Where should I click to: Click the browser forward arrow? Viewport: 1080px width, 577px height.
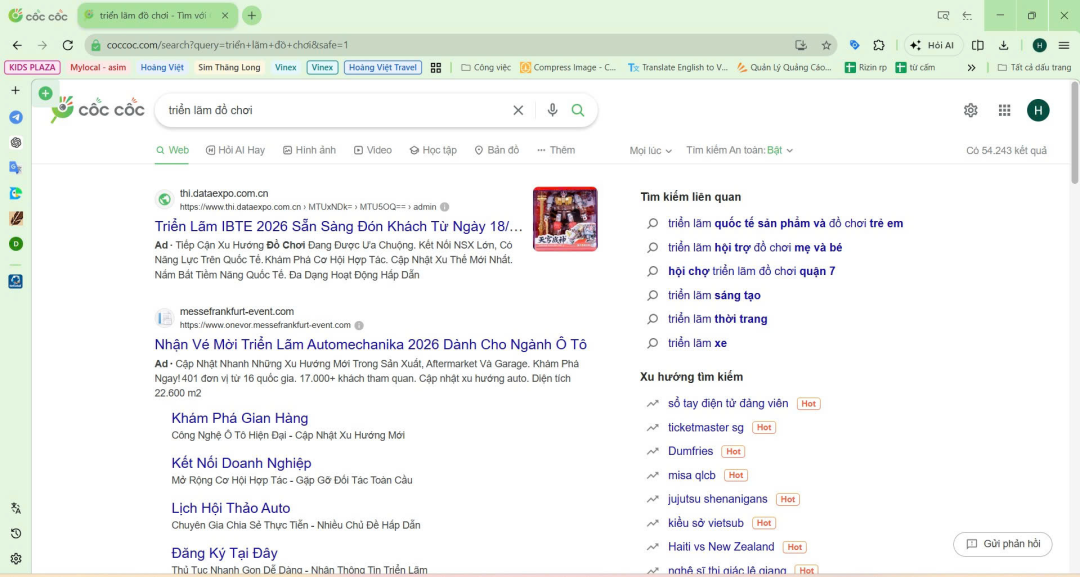[42, 45]
